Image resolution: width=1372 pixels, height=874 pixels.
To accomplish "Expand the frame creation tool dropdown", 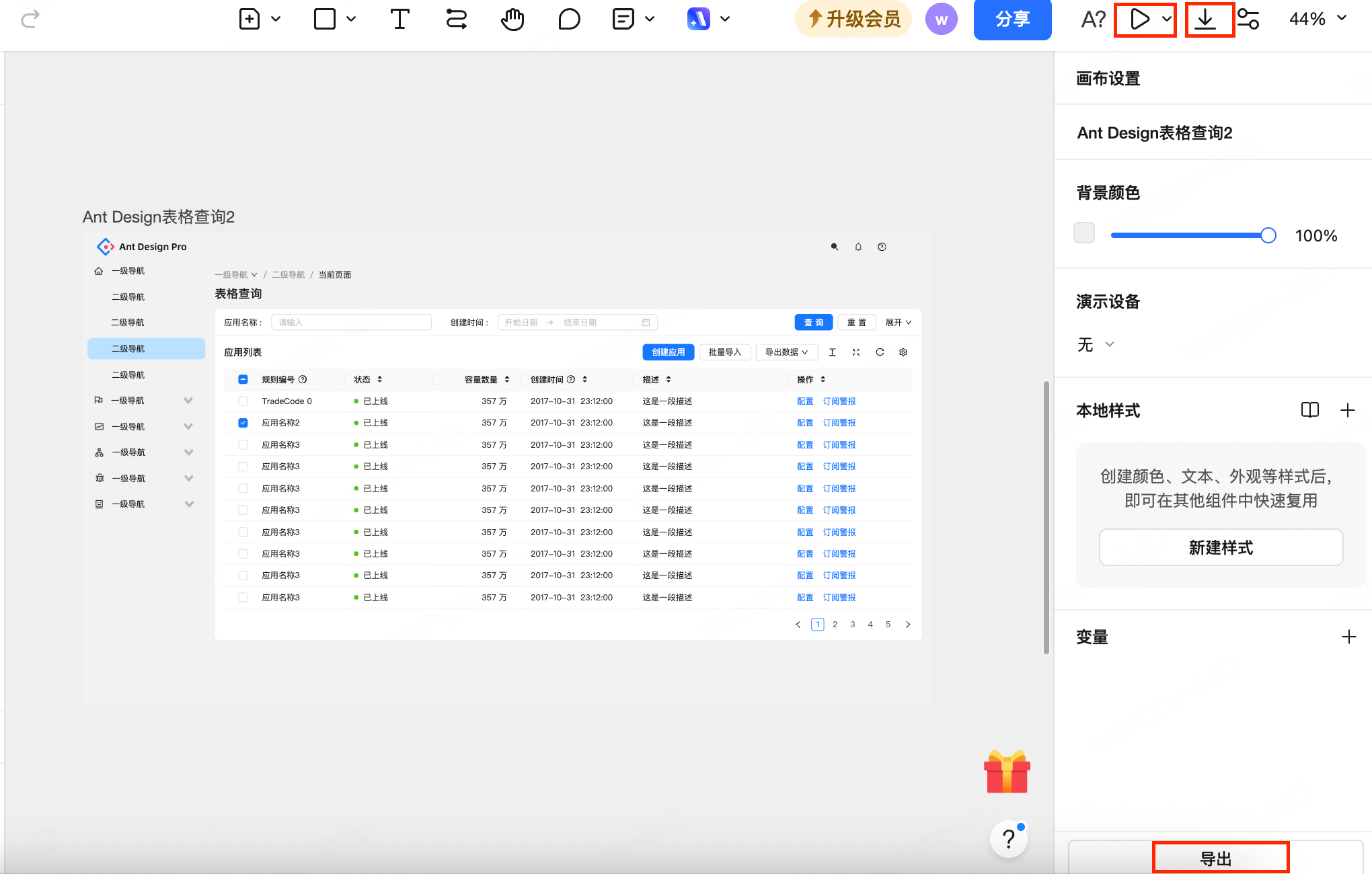I will point(275,19).
